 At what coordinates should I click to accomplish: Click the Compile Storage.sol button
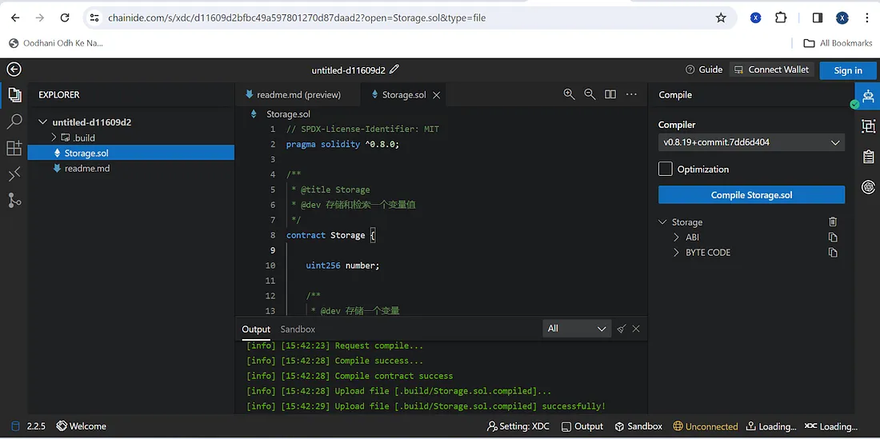pyautogui.click(x=750, y=195)
